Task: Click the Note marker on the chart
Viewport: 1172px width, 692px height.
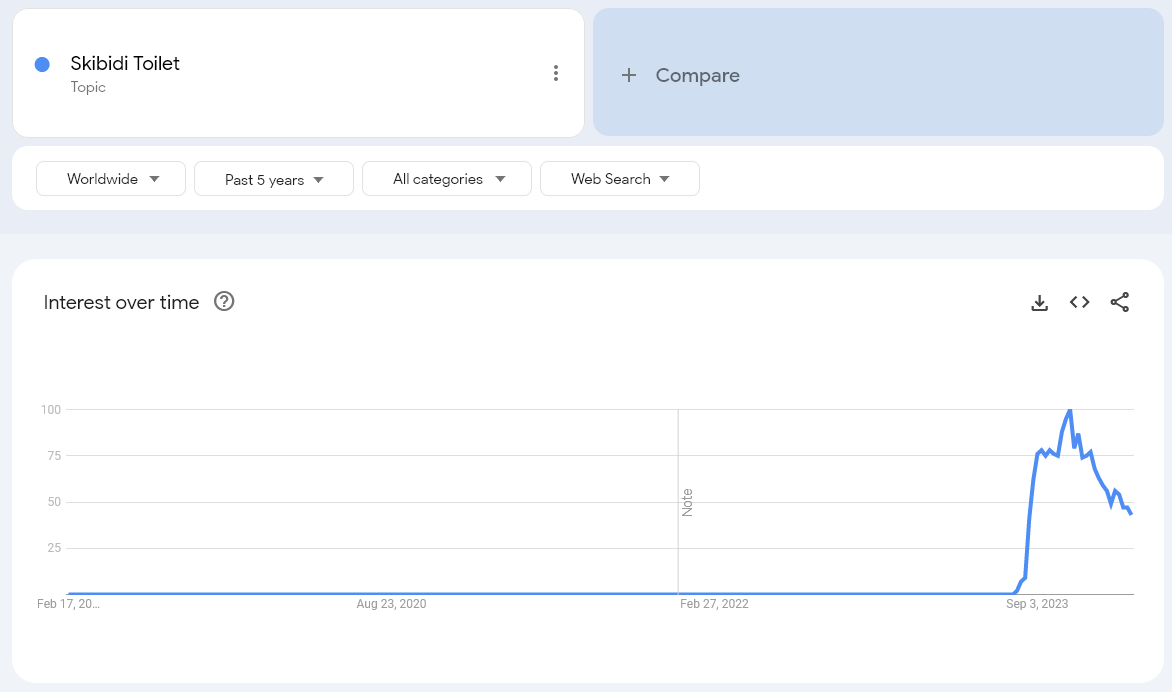Action: (687, 502)
